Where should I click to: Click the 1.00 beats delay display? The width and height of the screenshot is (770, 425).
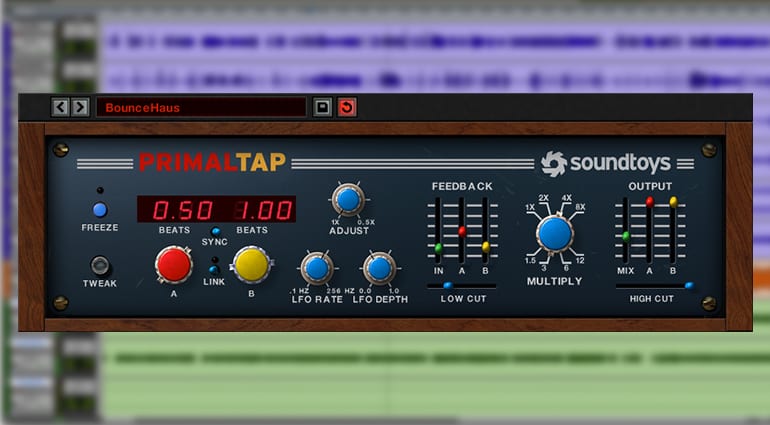tap(264, 209)
